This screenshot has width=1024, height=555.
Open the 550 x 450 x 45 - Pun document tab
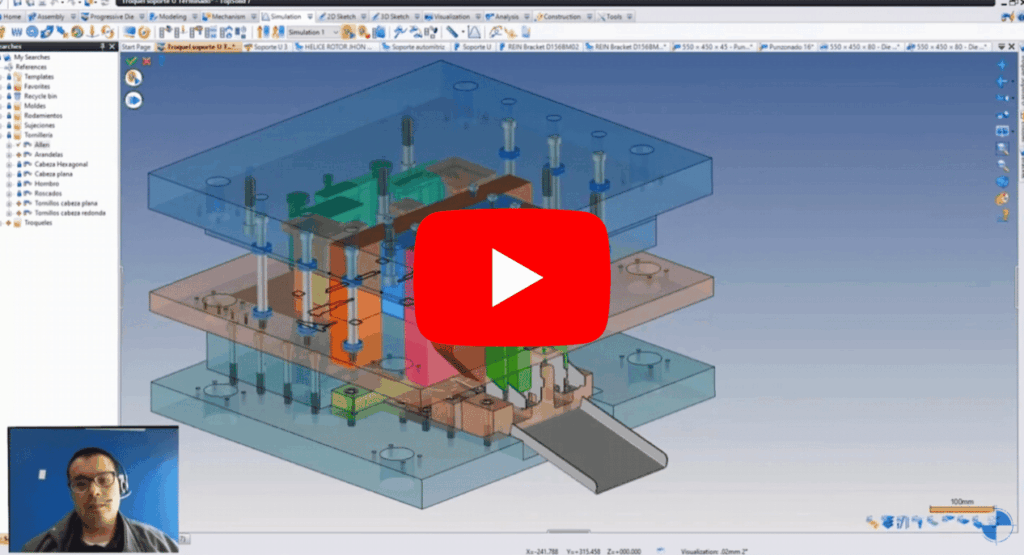tap(713, 47)
